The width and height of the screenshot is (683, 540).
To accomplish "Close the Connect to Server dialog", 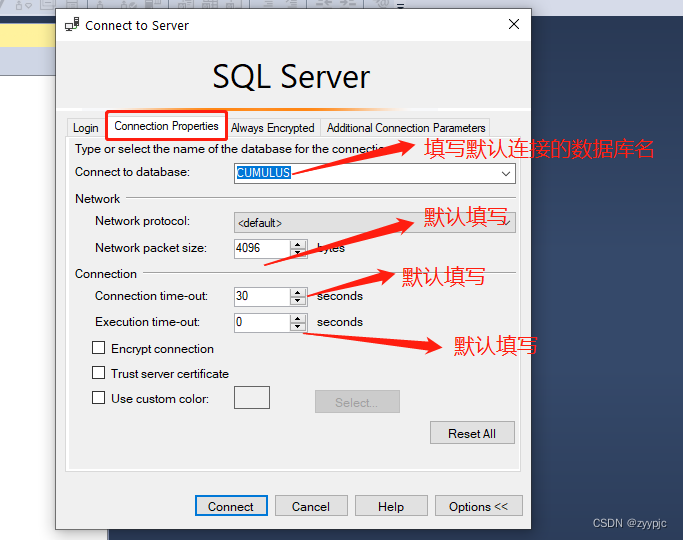I will 514,24.
